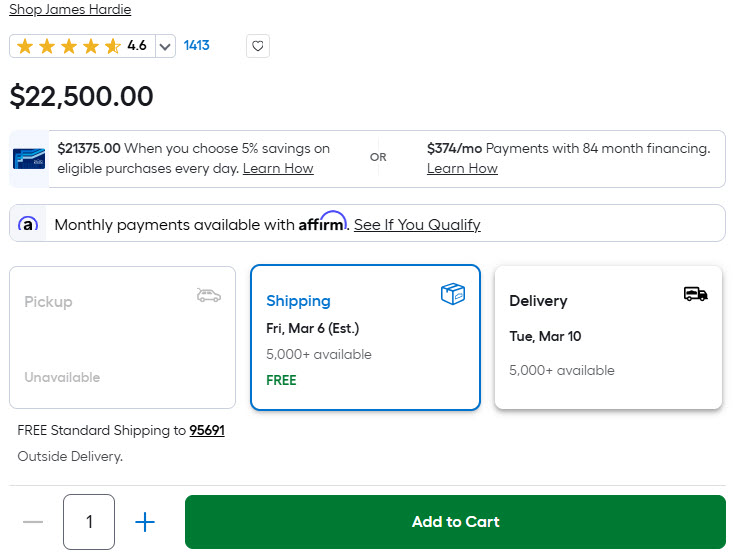Decrease quantity with minus icon

coord(33,522)
